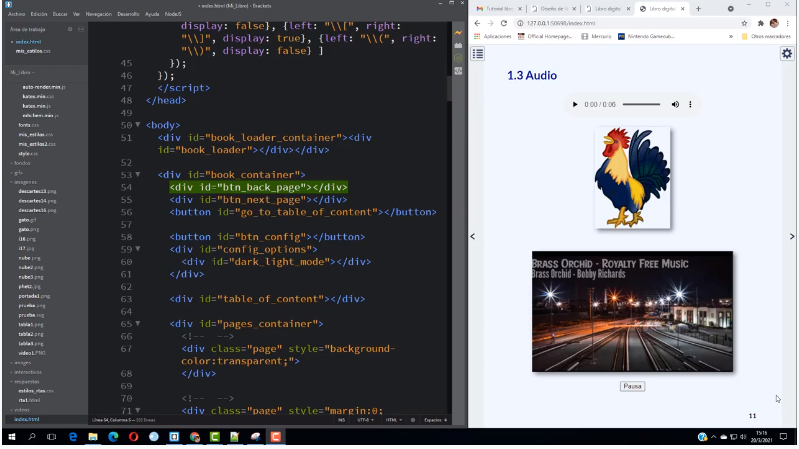Click the Pausa button under video

pyautogui.click(x=632, y=386)
